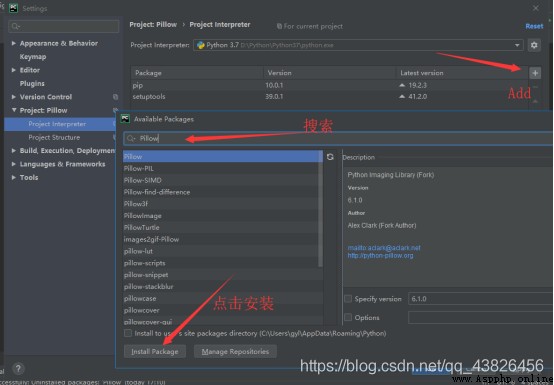Enable the Options checkbox
Screen dimensions: 554x385
[348, 318]
